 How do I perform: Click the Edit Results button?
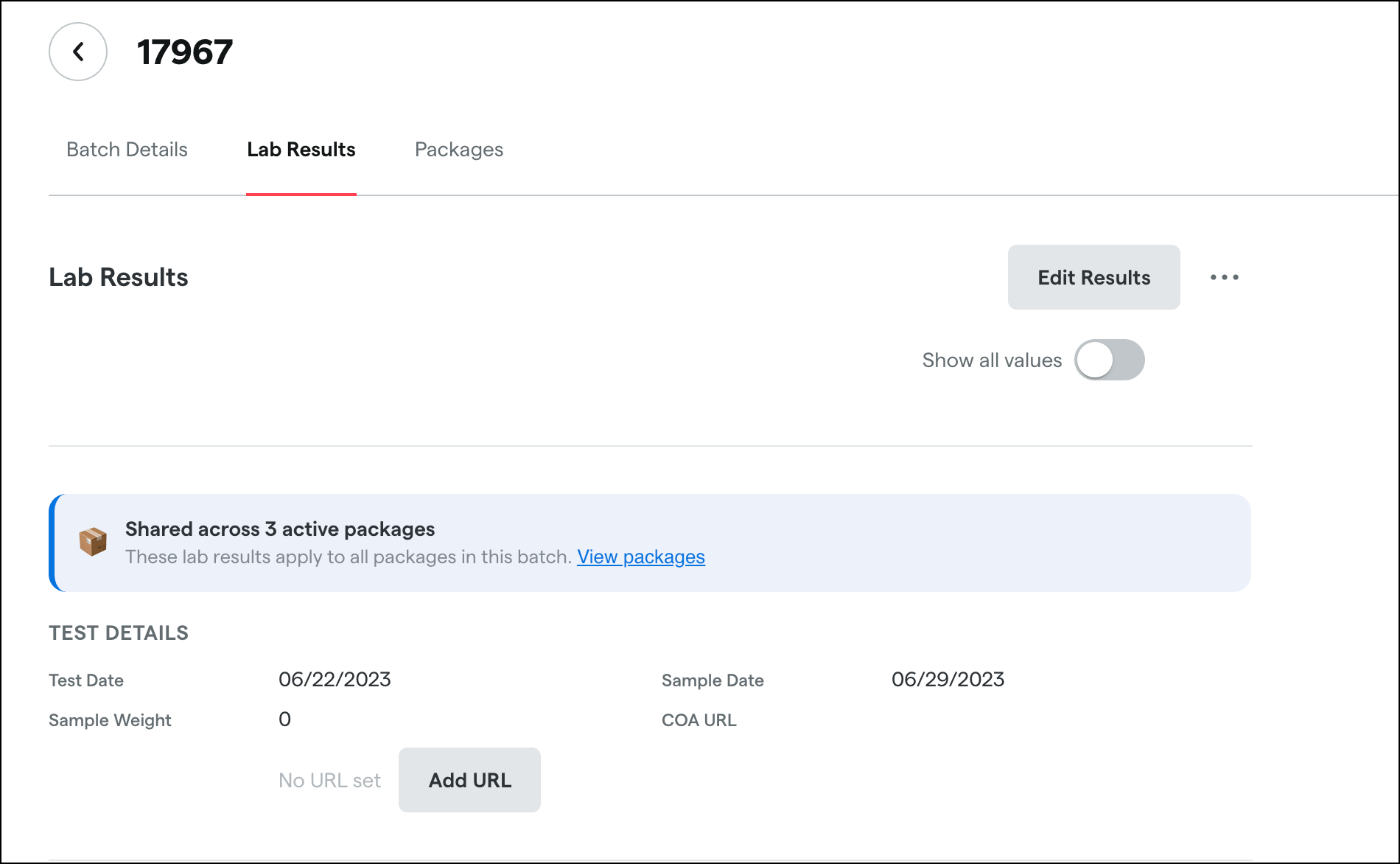tap(1094, 277)
